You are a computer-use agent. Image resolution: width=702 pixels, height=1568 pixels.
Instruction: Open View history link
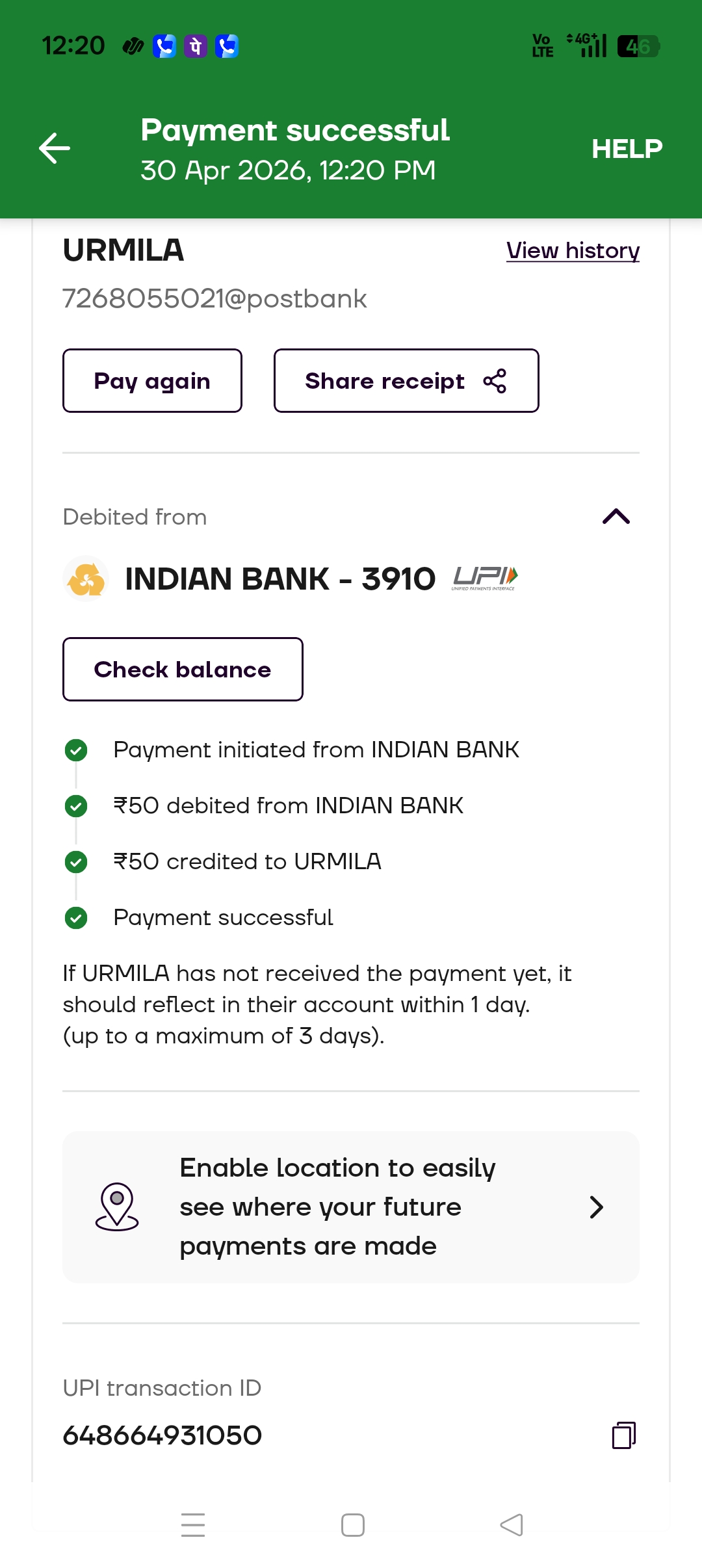(x=573, y=250)
